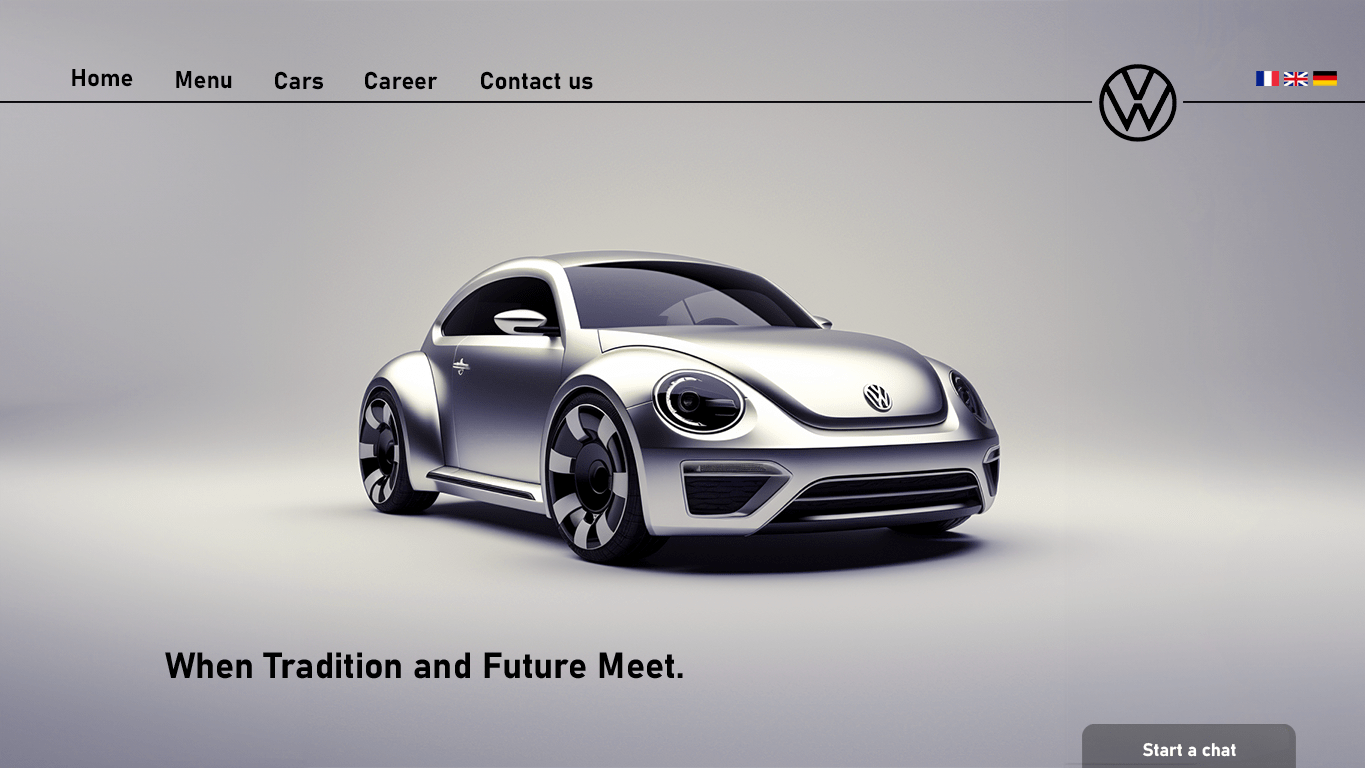The image size is (1365, 768).
Task: Switch language to German flag
Action: 1325,78
